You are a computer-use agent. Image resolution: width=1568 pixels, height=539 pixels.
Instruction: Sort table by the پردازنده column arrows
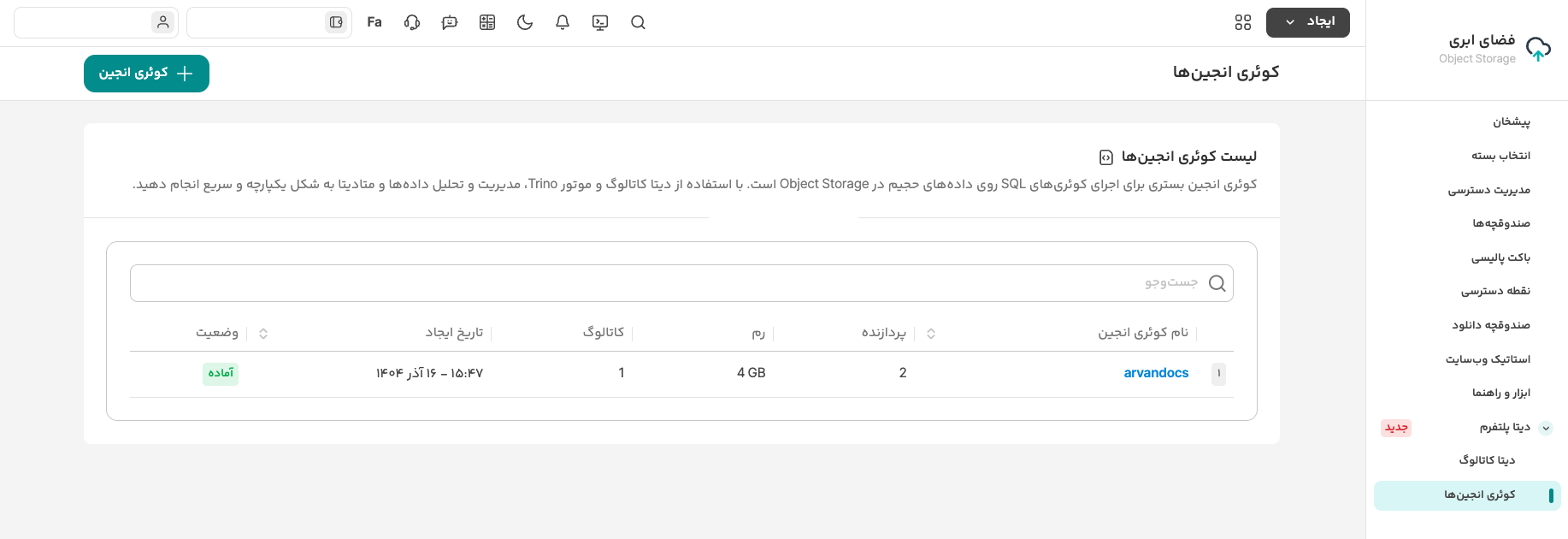[x=931, y=334]
